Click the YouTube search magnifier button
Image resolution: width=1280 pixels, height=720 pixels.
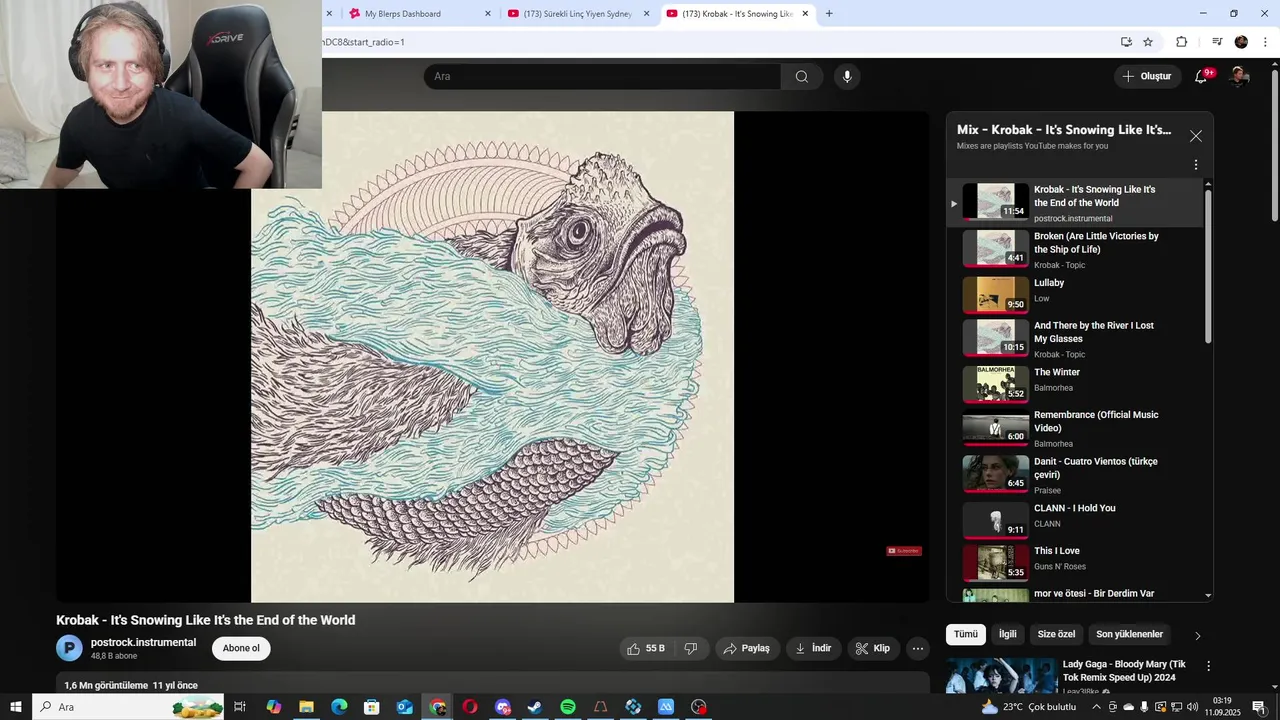coord(802,77)
